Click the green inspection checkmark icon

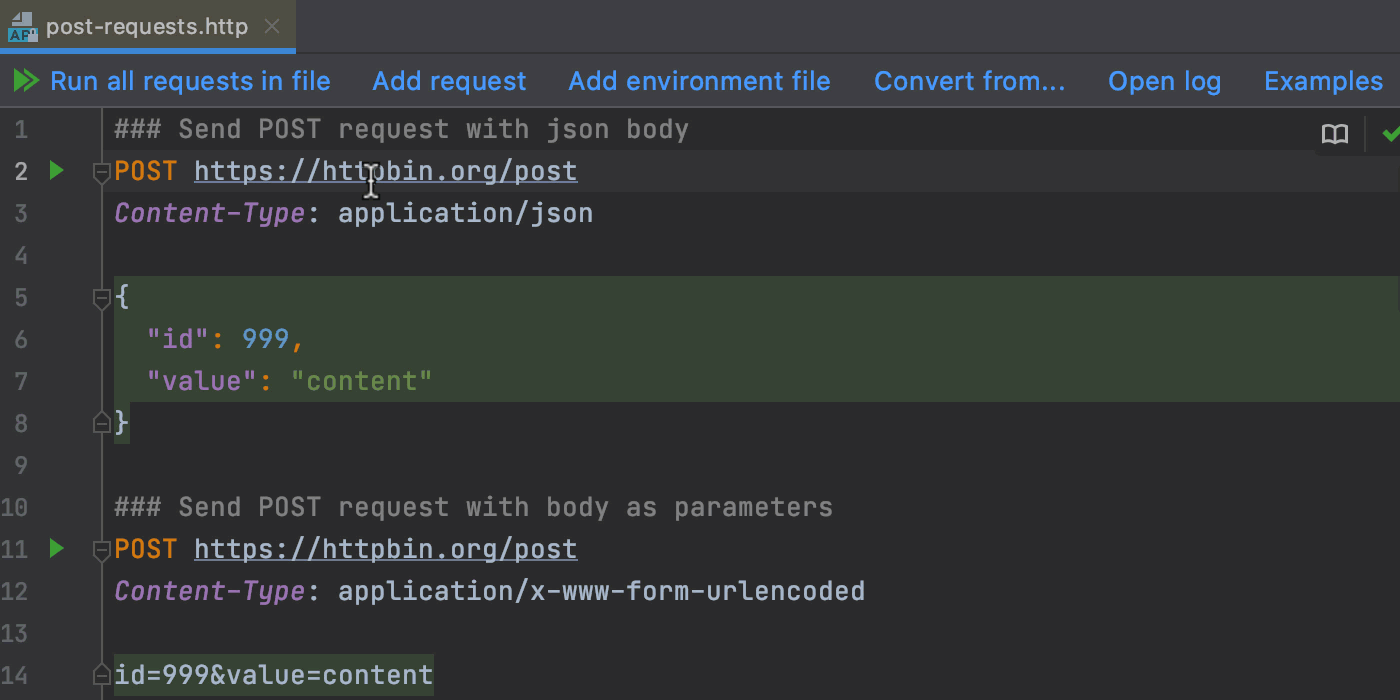pyautogui.click(x=1389, y=134)
